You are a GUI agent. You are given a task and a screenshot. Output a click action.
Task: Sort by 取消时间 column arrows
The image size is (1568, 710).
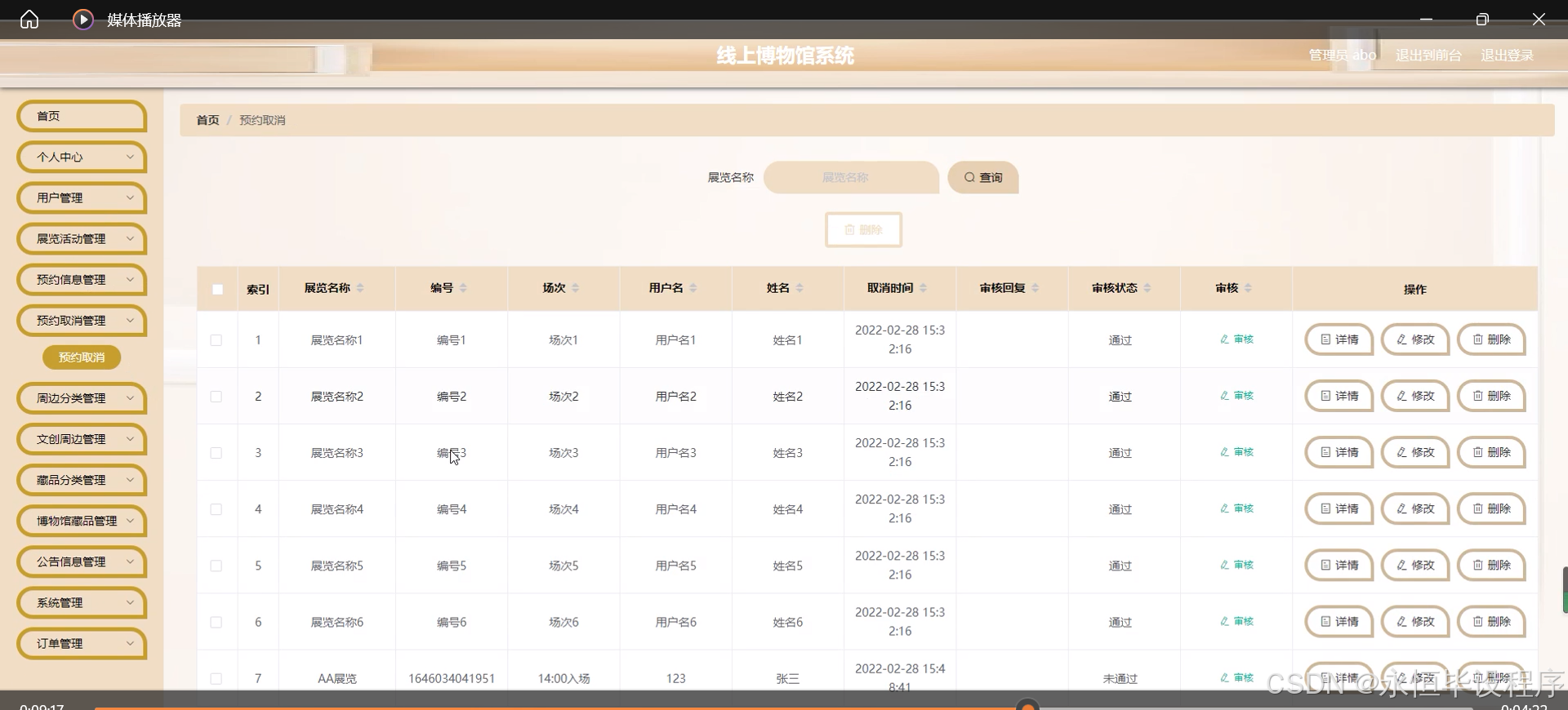(923, 288)
